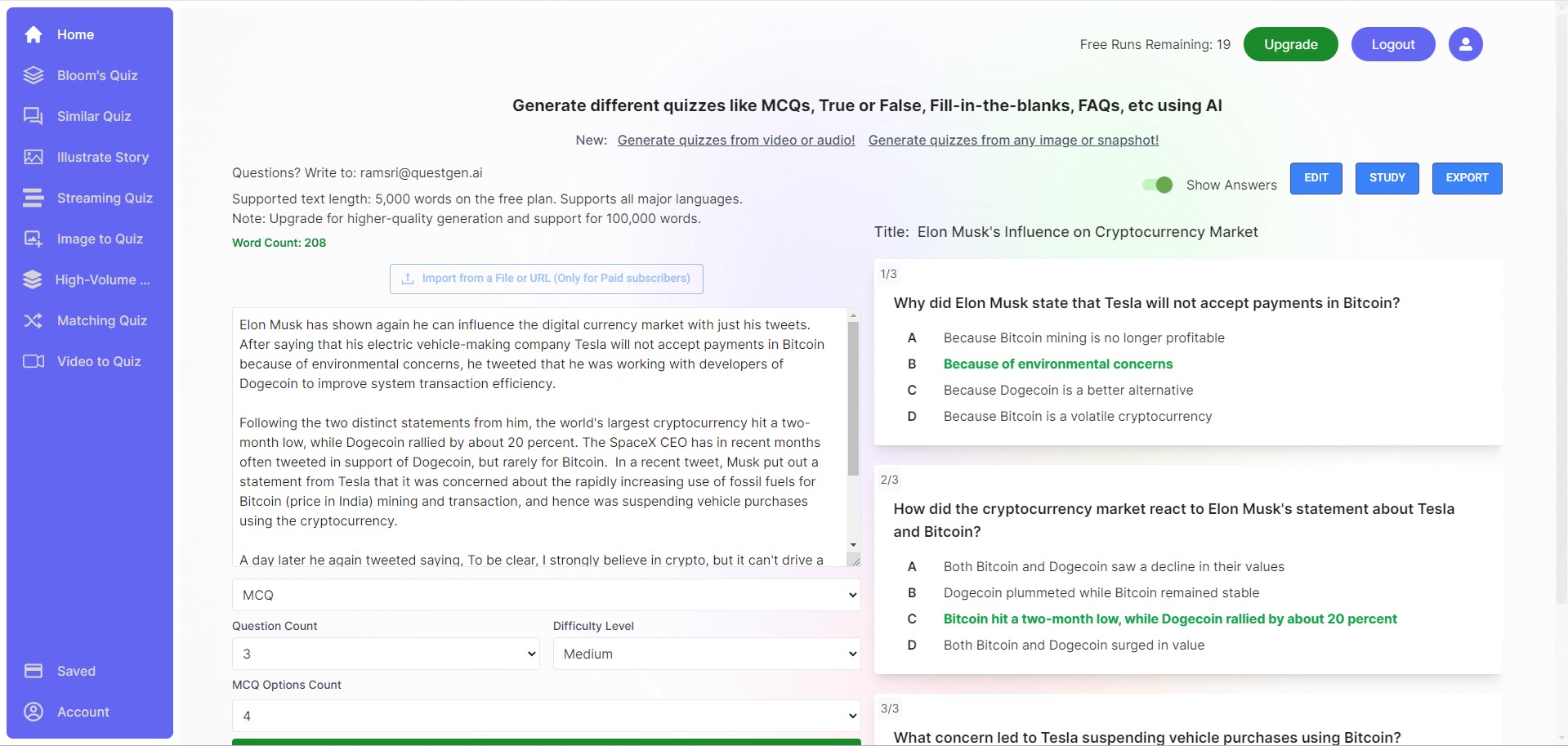Toggle the Show Answers switch
The height and width of the screenshot is (746, 1568).
pyautogui.click(x=1157, y=185)
